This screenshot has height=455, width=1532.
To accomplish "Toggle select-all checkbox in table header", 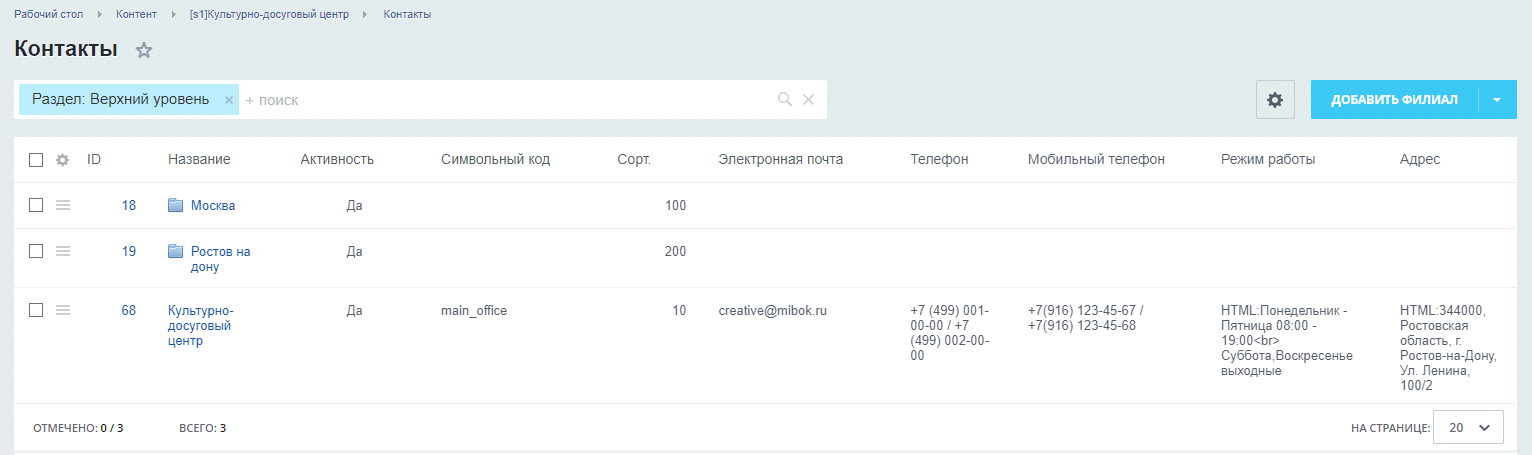I will (36, 160).
